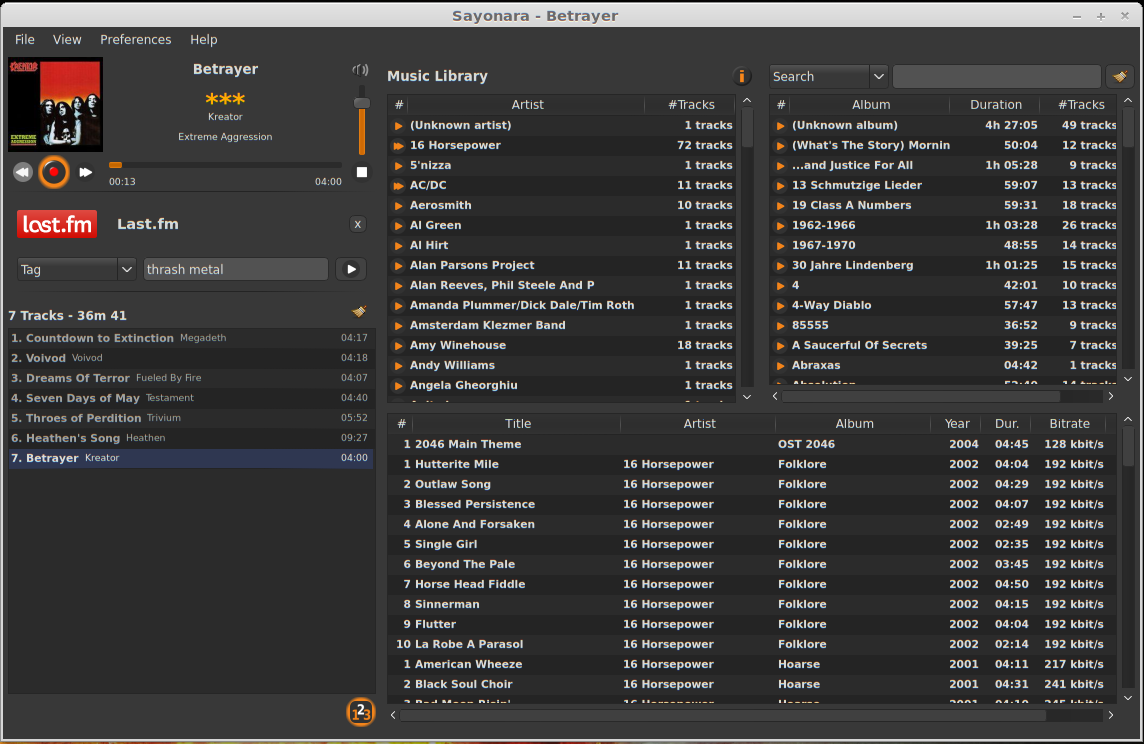The height and width of the screenshot is (744, 1144).
Task: Click the play arrow beside (Unknown artist)
Action: pos(399,125)
